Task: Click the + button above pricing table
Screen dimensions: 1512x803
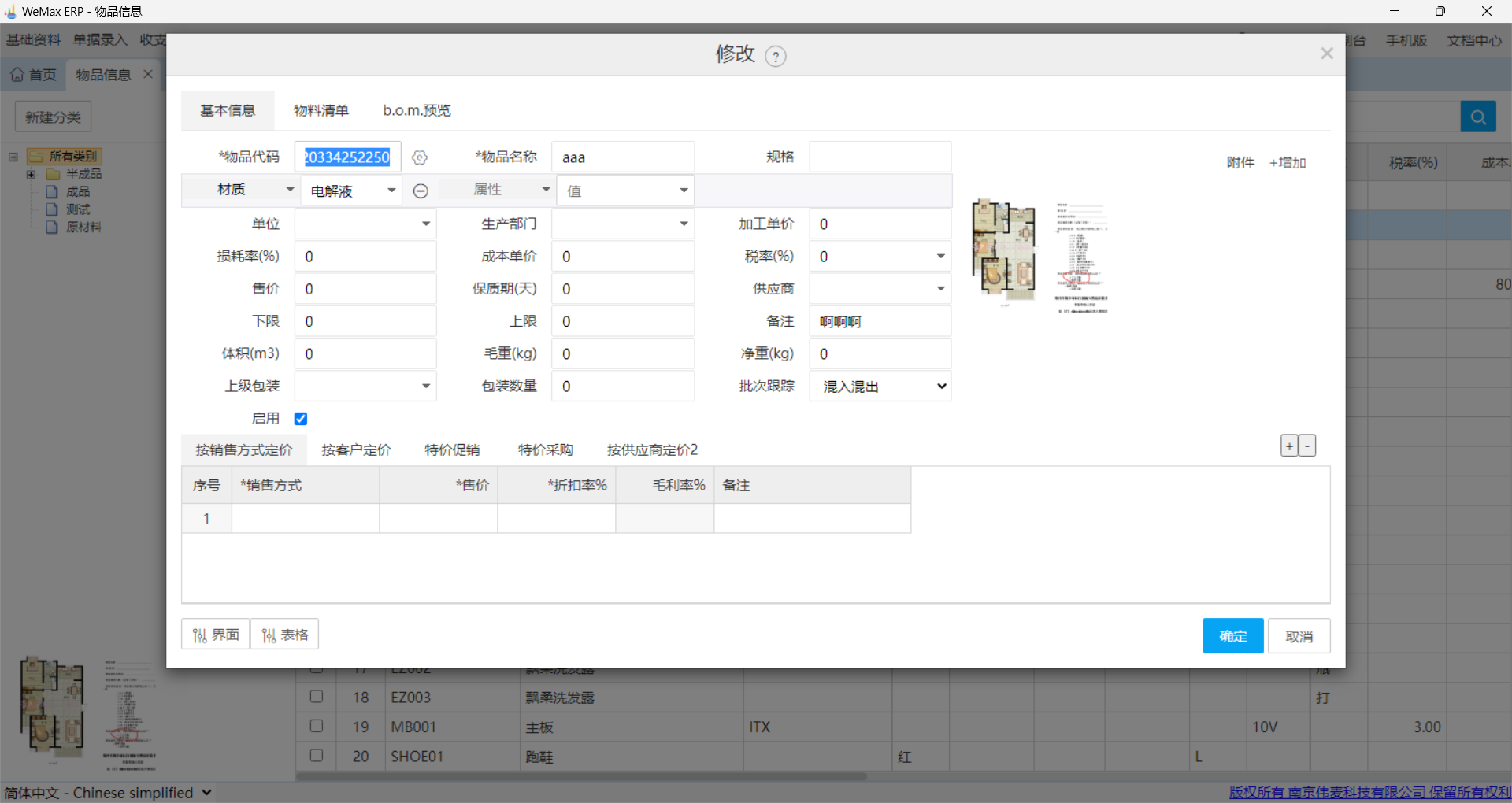Action: [x=1288, y=446]
